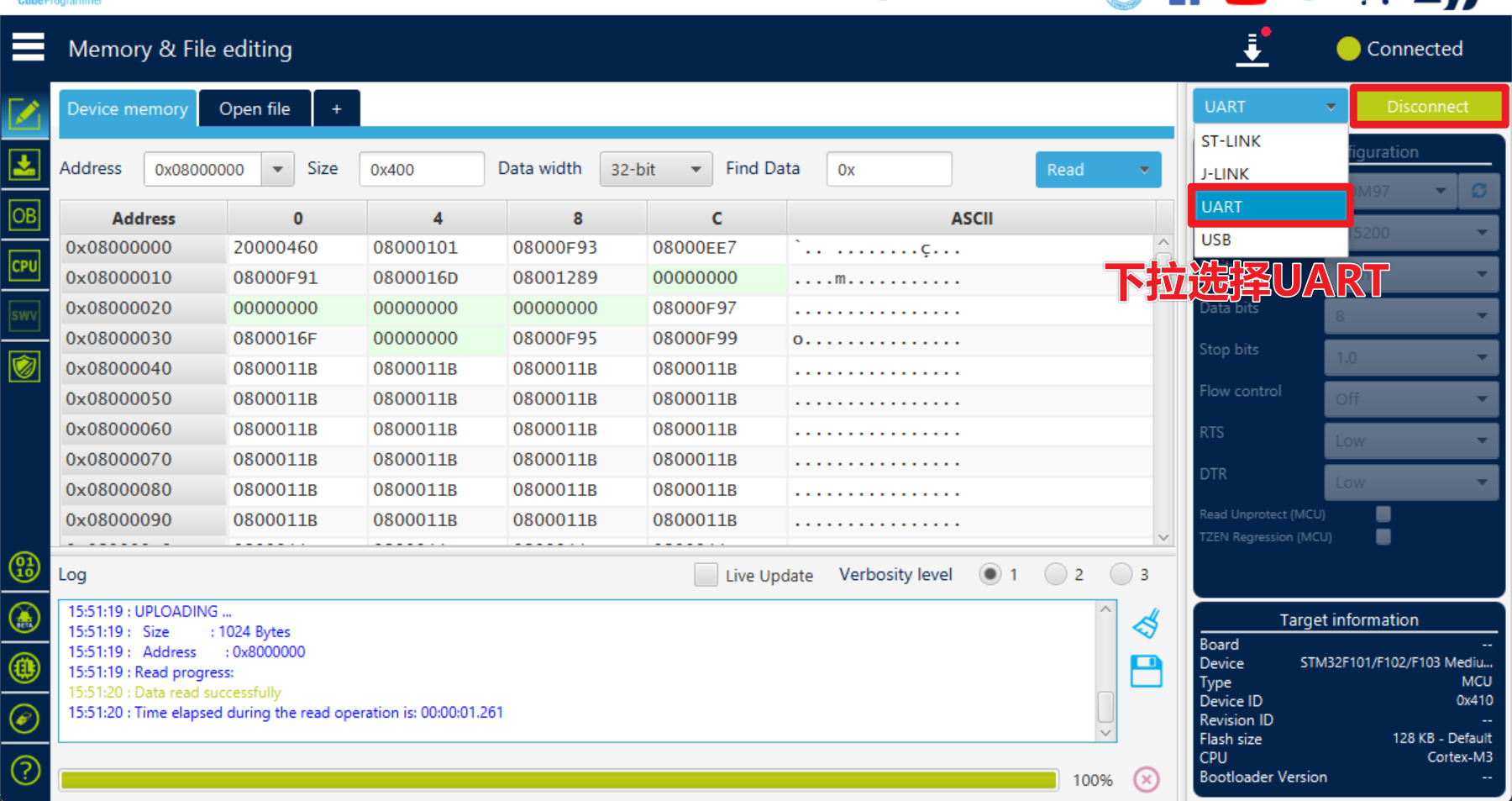Click the Find Data input field

[x=889, y=170]
